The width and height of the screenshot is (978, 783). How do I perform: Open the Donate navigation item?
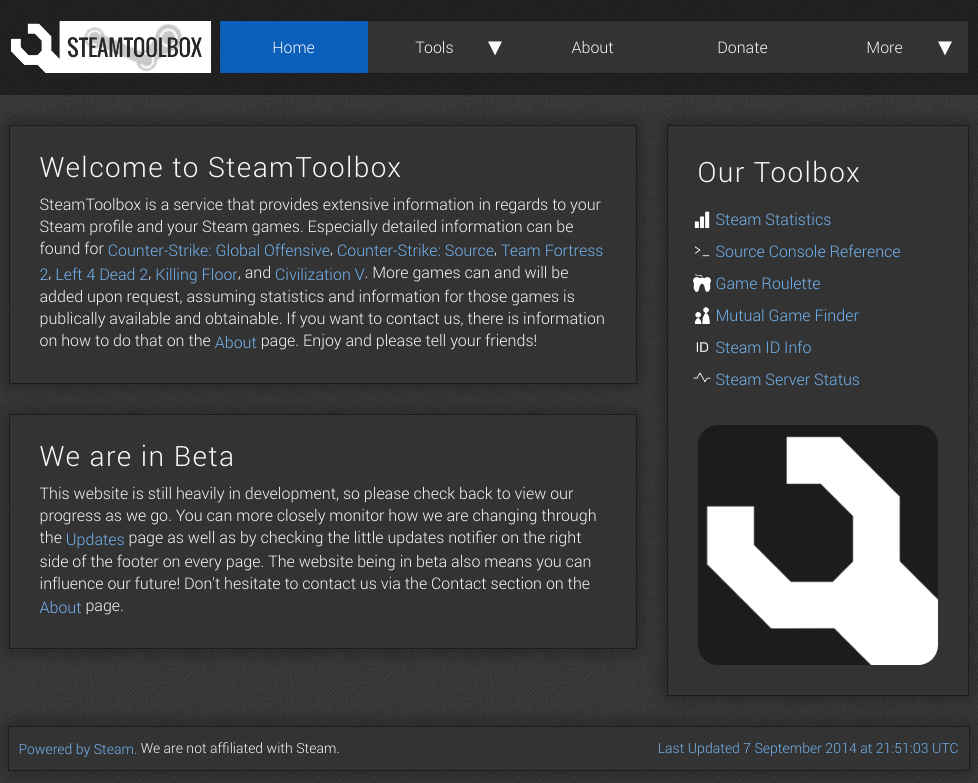pyautogui.click(x=742, y=47)
